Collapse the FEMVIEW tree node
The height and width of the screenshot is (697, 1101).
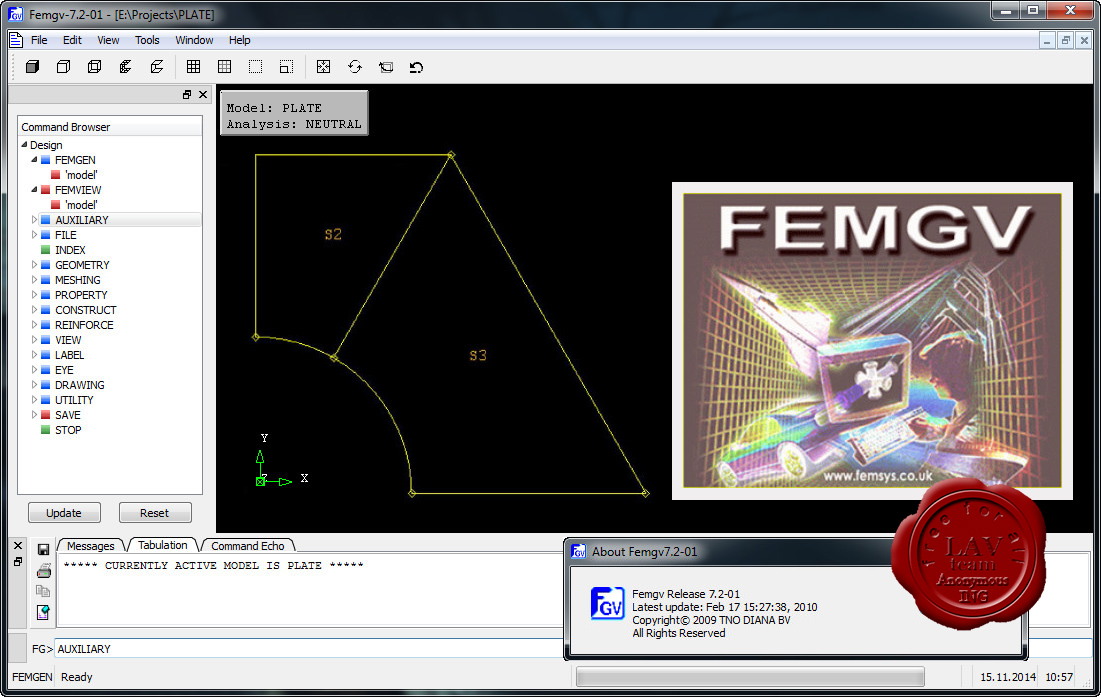coord(34,190)
